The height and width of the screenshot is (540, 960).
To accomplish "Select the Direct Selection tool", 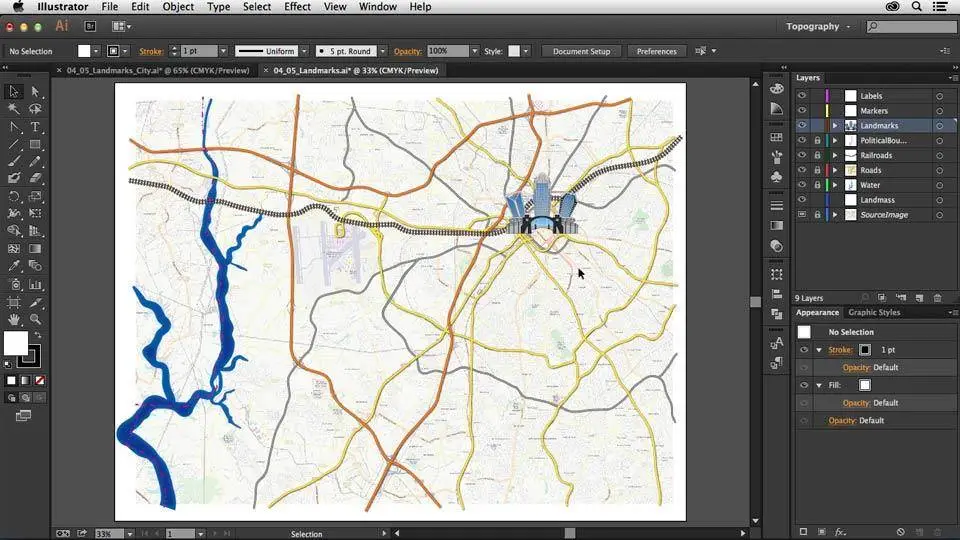I will click(35, 92).
